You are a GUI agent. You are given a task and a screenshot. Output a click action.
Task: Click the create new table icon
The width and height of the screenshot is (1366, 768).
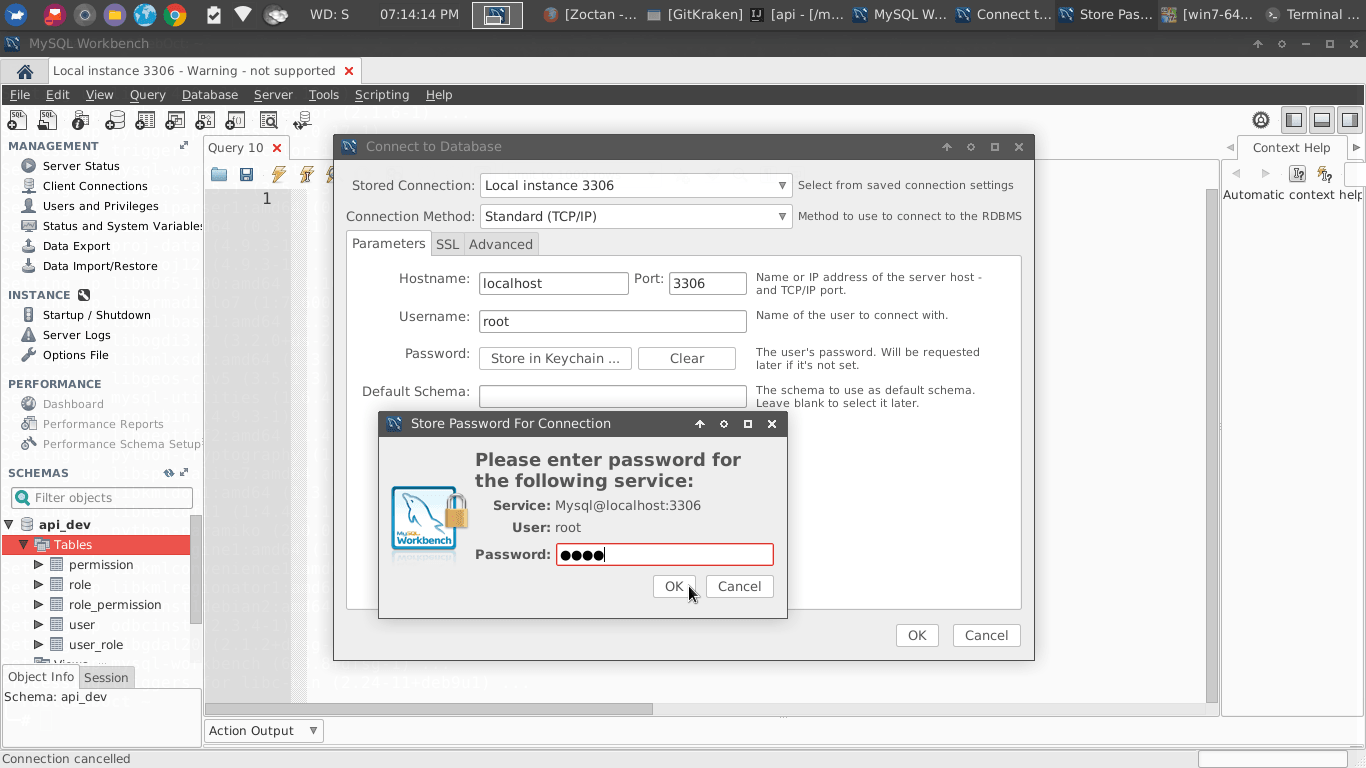(145, 120)
